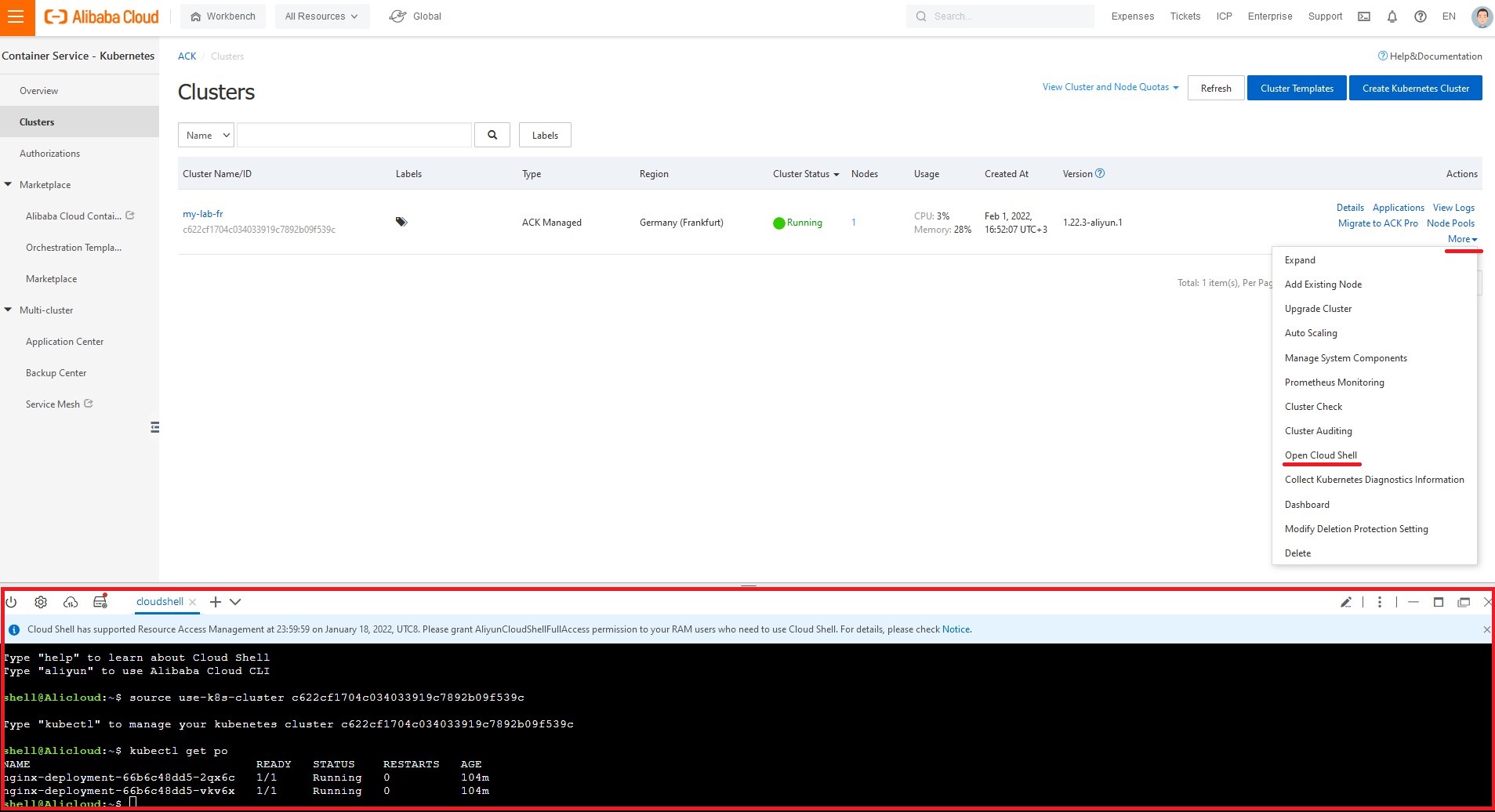This screenshot has height=812, width=1495.
Task: Open Cloud Shell in a new window
Action: pyautogui.click(x=1464, y=602)
